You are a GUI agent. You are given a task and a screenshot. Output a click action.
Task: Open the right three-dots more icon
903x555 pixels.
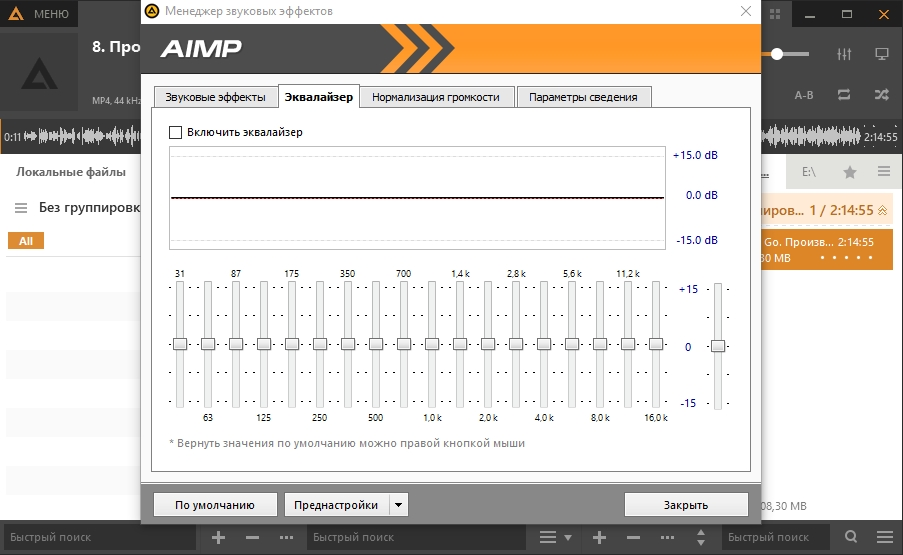coord(667,538)
